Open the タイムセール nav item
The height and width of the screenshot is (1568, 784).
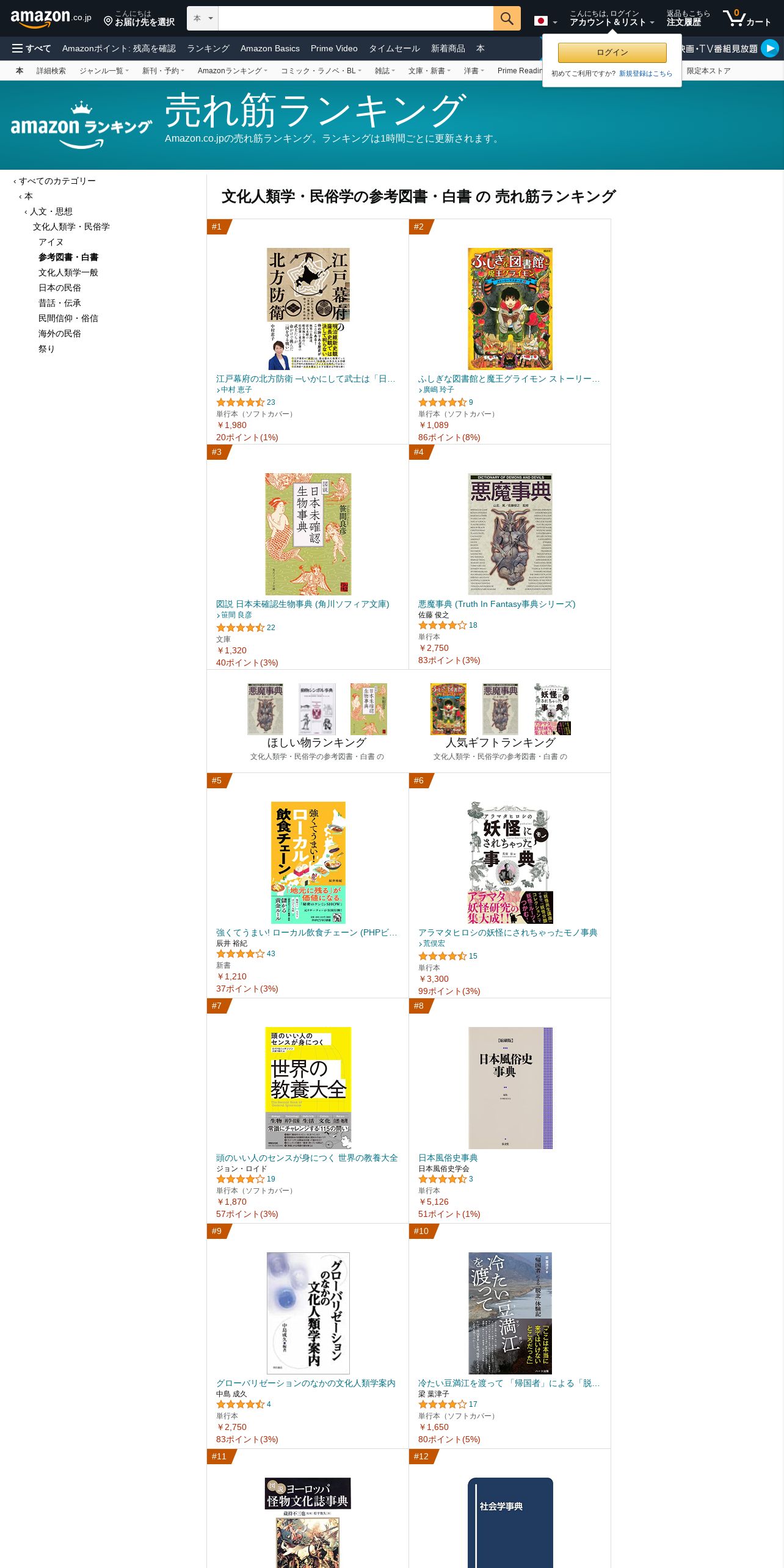click(x=394, y=48)
